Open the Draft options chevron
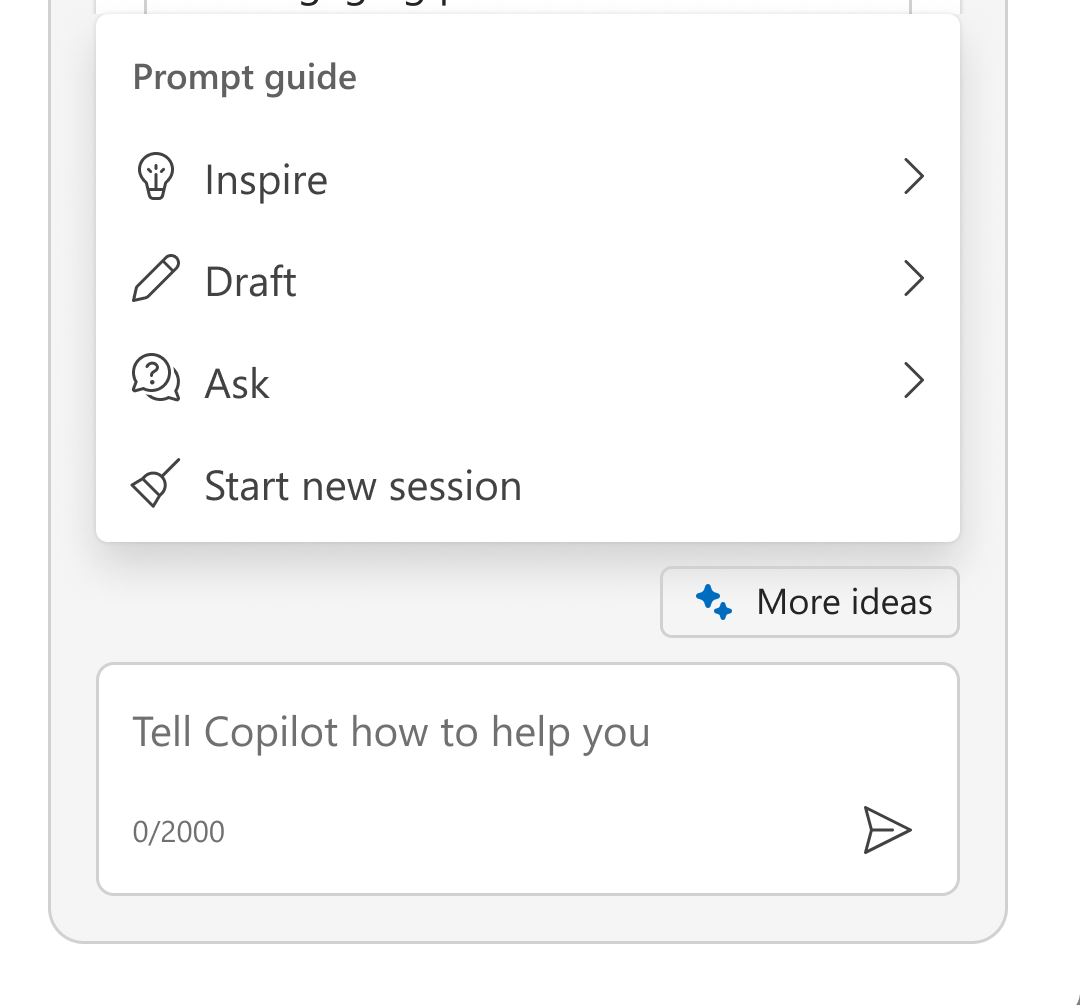Image resolution: width=1080 pixels, height=1005 pixels. coord(913,279)
